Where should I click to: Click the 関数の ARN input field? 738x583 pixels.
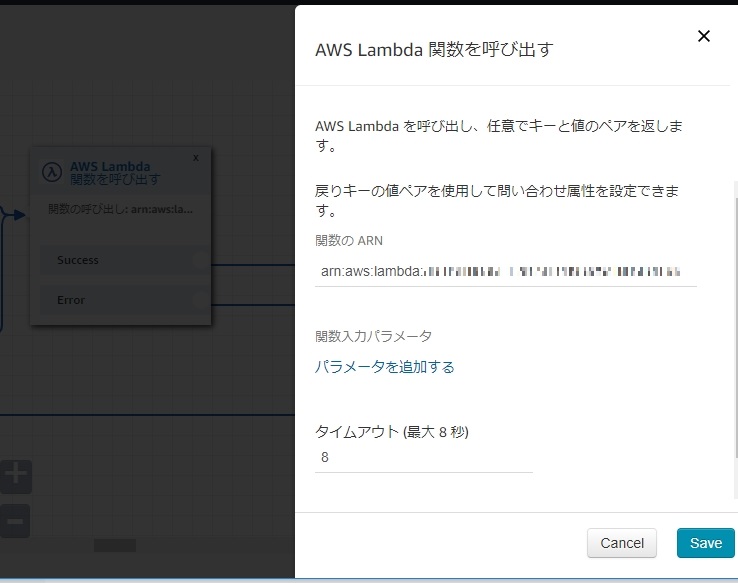click(505, 272)
